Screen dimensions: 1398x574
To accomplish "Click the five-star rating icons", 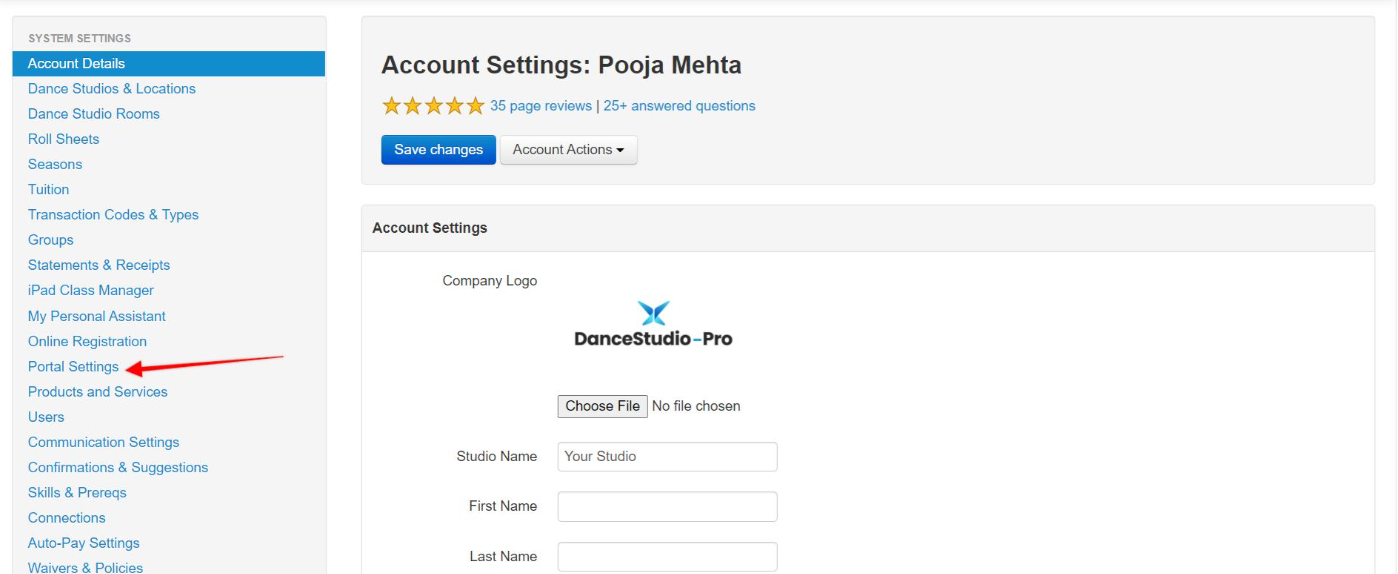I will point(433,106).
